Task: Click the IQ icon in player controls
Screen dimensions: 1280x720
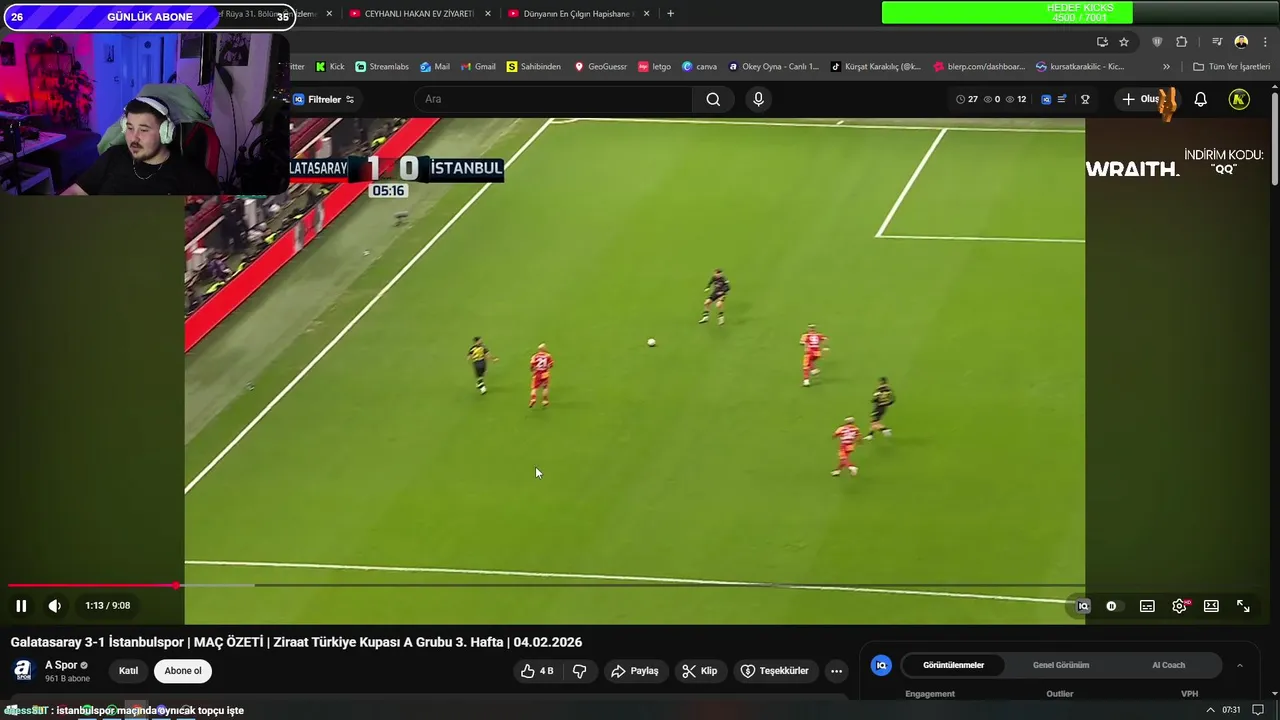Action: [x=1083, y=606]
